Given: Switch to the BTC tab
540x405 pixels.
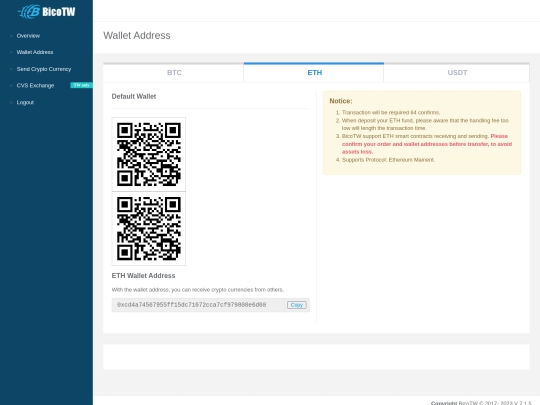Looking at the screenshot, I should pyautogui.click(x=174, y=73).
